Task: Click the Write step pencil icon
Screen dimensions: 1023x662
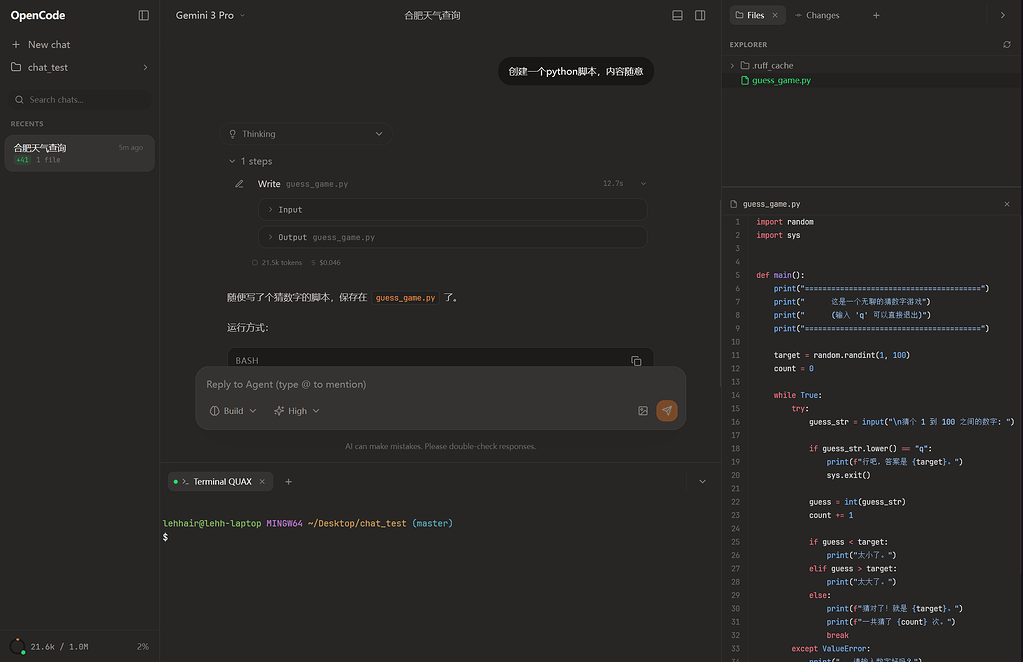Action: [239, 184]
